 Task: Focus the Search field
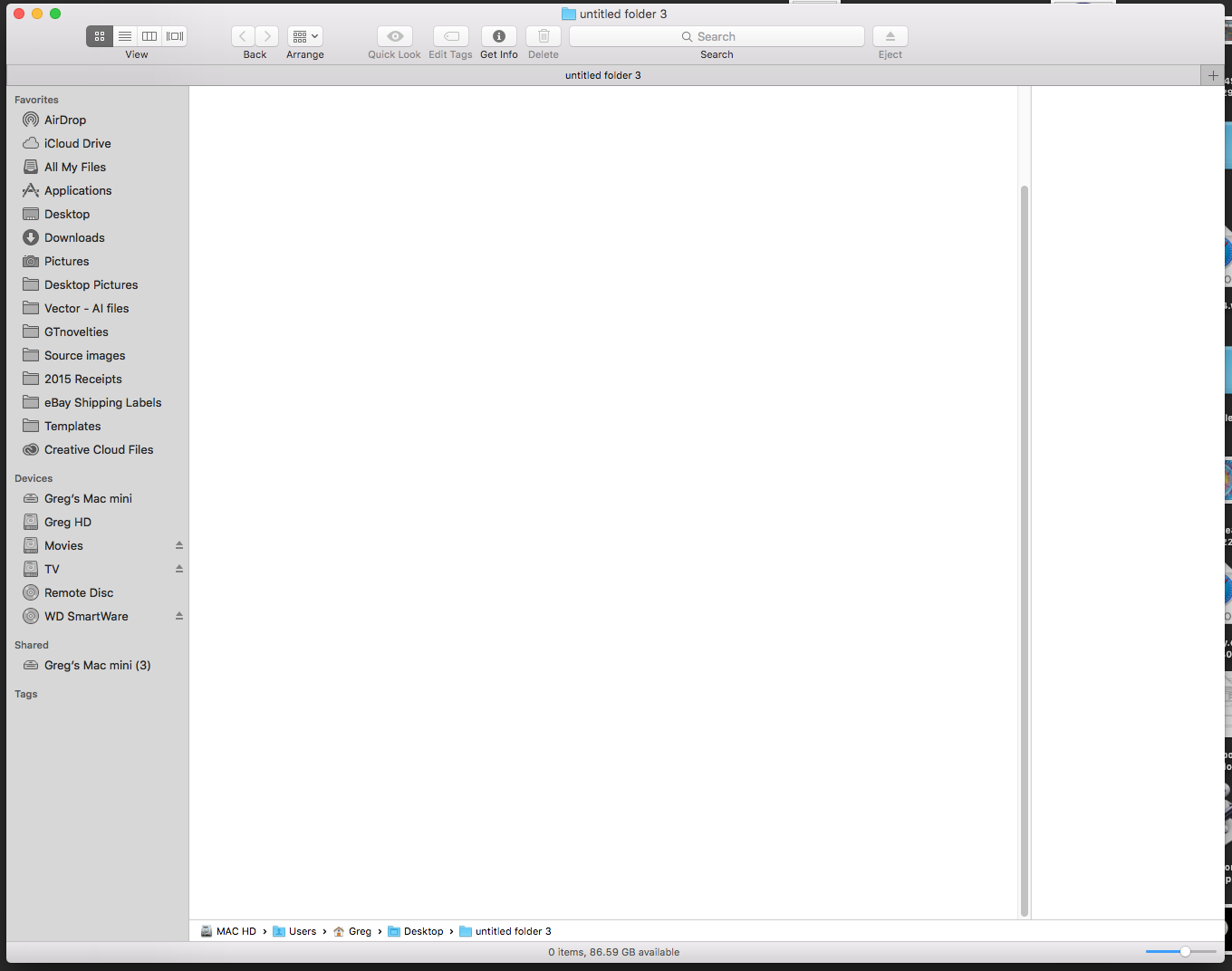tap(717, 36)
